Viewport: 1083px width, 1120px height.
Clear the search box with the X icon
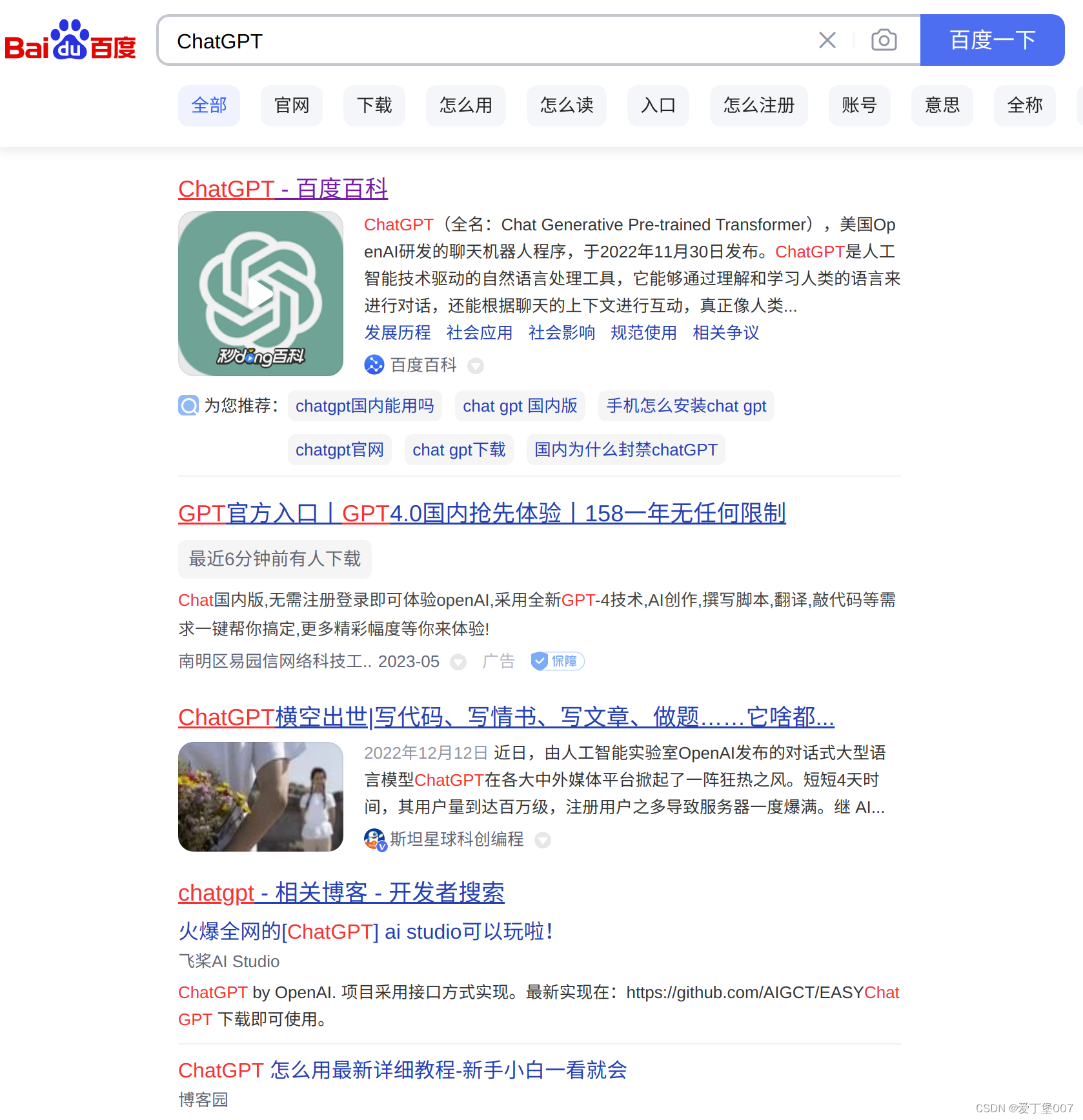[827, 40]
